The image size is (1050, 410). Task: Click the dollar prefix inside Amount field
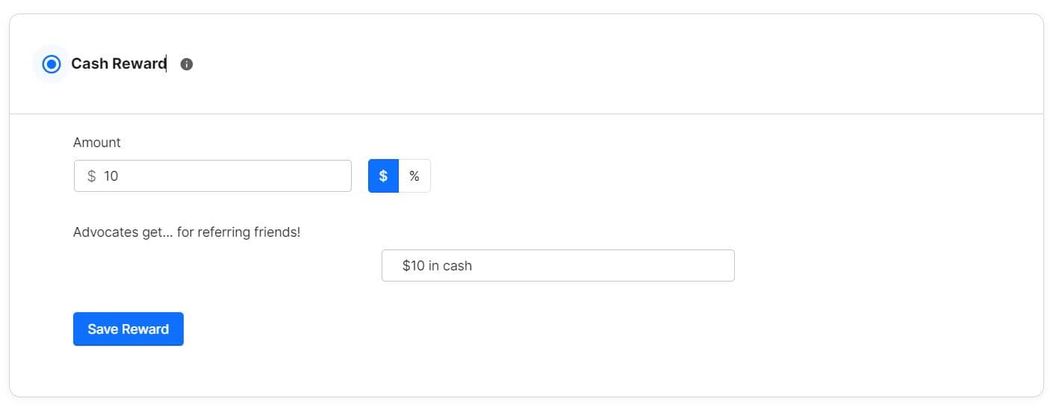[x=91, y=176]
